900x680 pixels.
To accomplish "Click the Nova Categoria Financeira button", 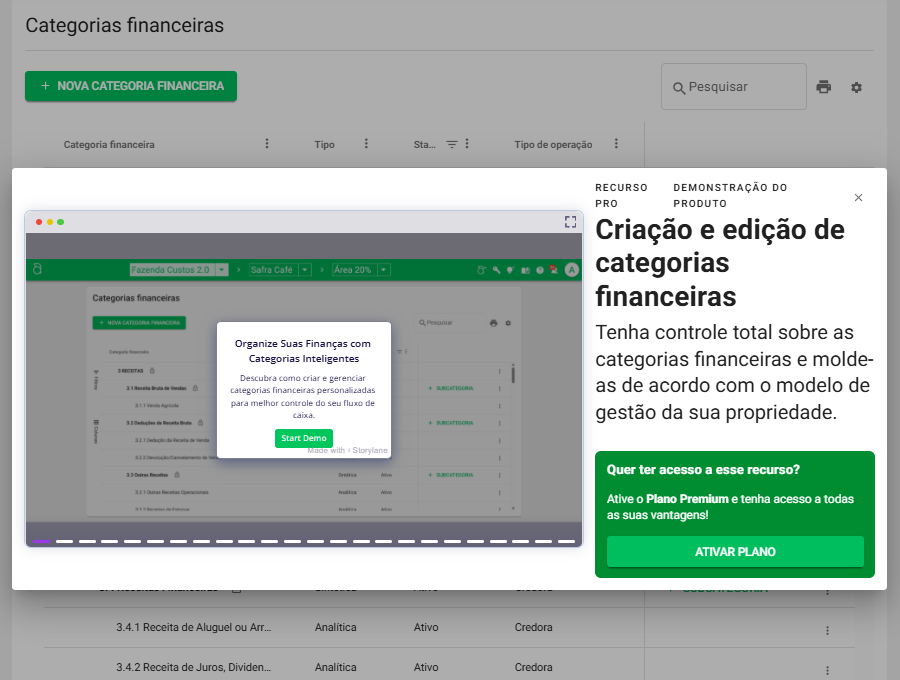I will tap(131, 86).
